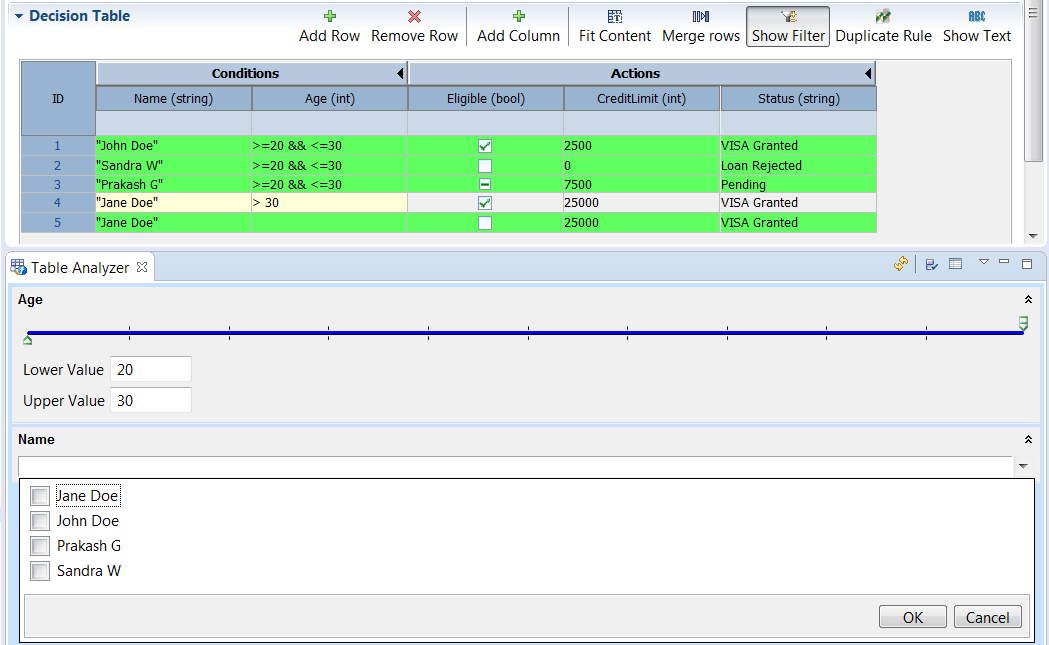Viewport: 1049px width, 645px height.
Task: Uncheck Eligible for the John Doe row
Action: point(485,146)
